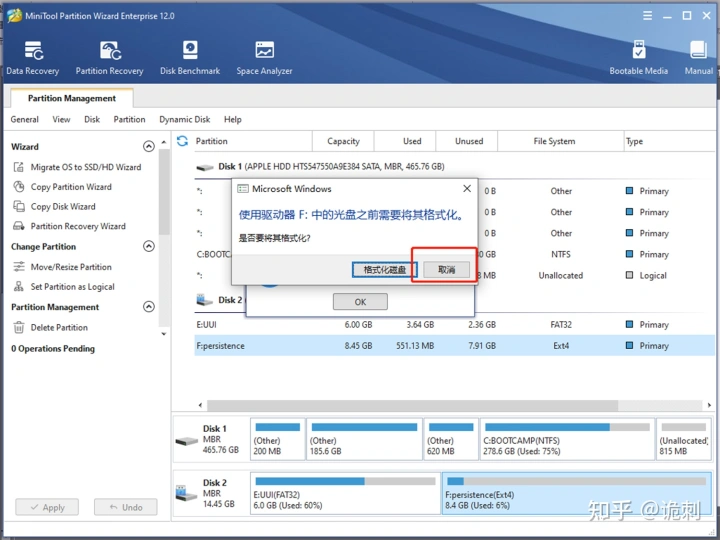
Task: Click 取消 to cancel formatting
Action: (446, 270)
